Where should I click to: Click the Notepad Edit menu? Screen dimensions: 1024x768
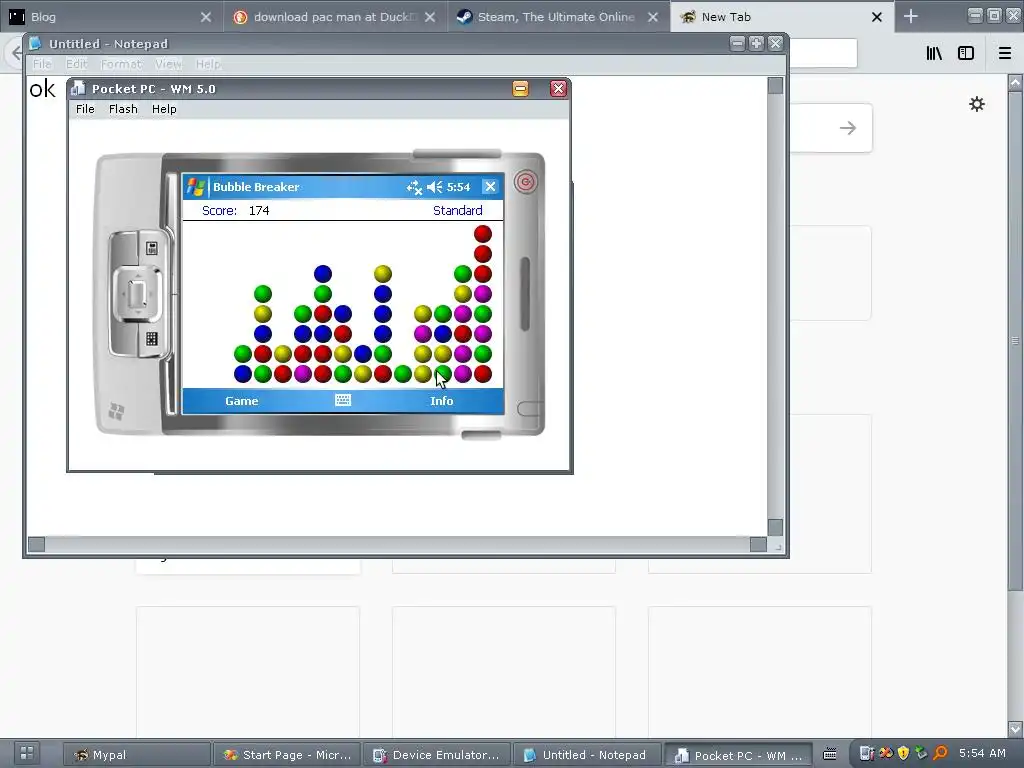(x=76, y=64)
